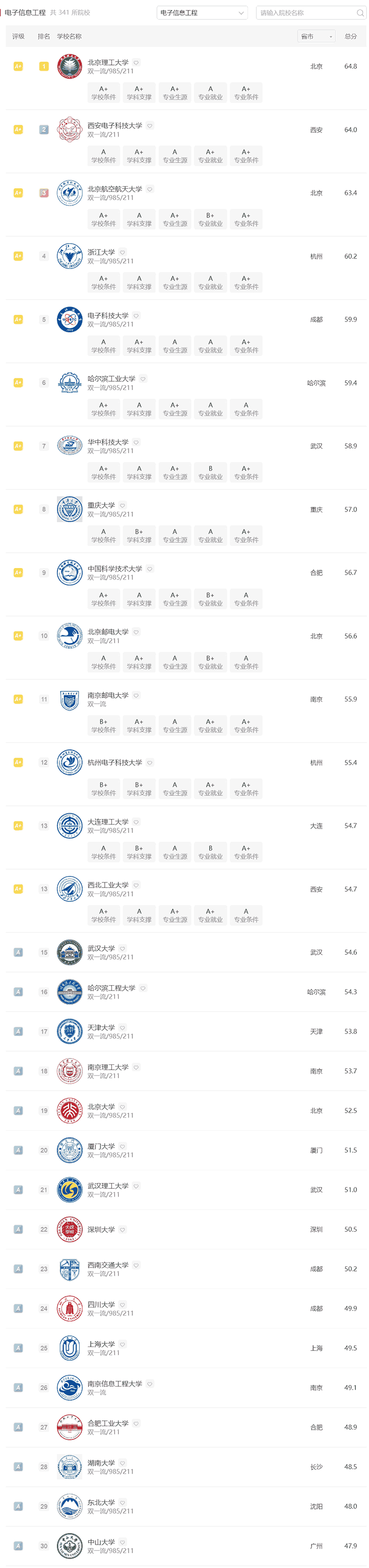Click the A+ rating badge for 北京理工大学

point(18,66)
